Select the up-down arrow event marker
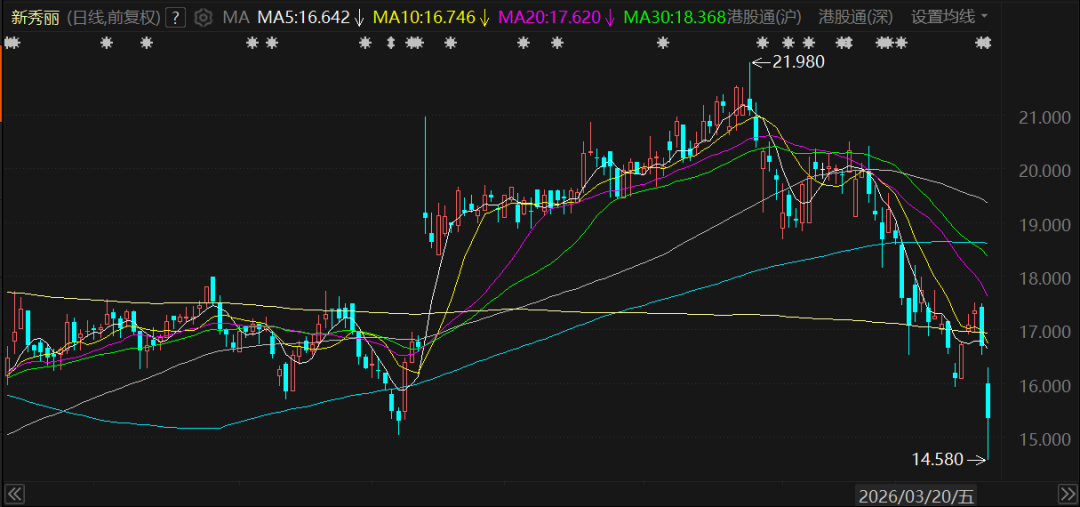Screen dimensions: 1080x507 click(x=391, y=43)
